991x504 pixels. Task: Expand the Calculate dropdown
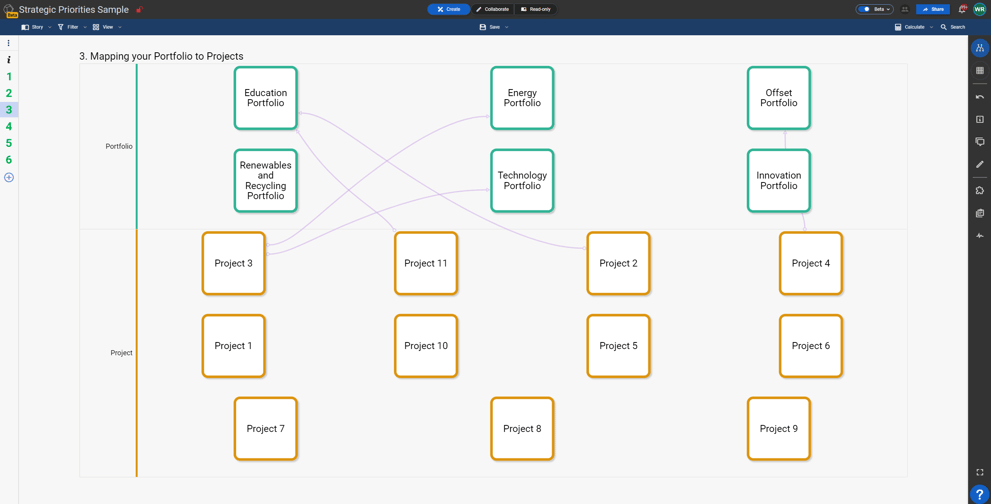pos(914,27)
